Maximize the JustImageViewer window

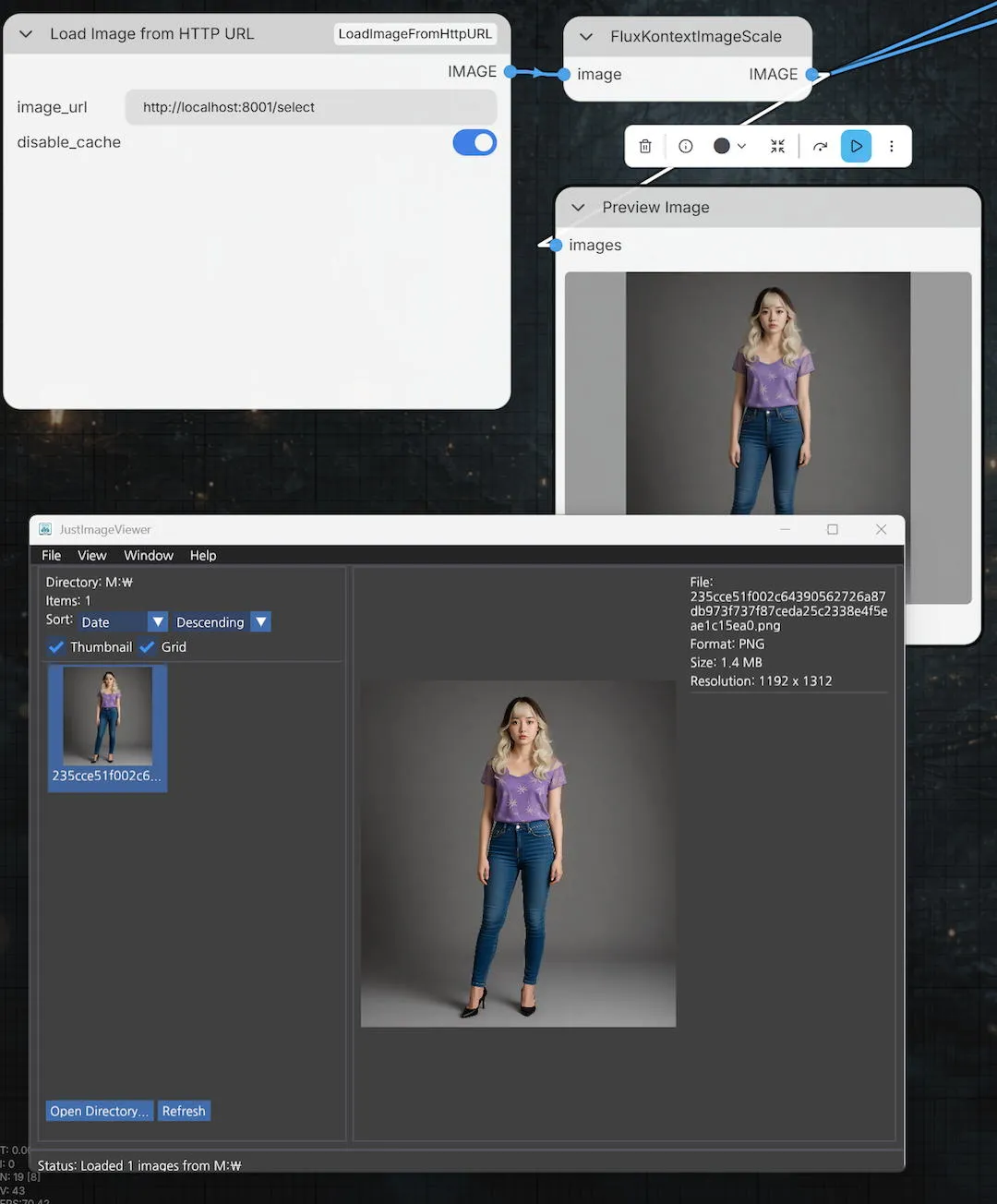[833, 529]
